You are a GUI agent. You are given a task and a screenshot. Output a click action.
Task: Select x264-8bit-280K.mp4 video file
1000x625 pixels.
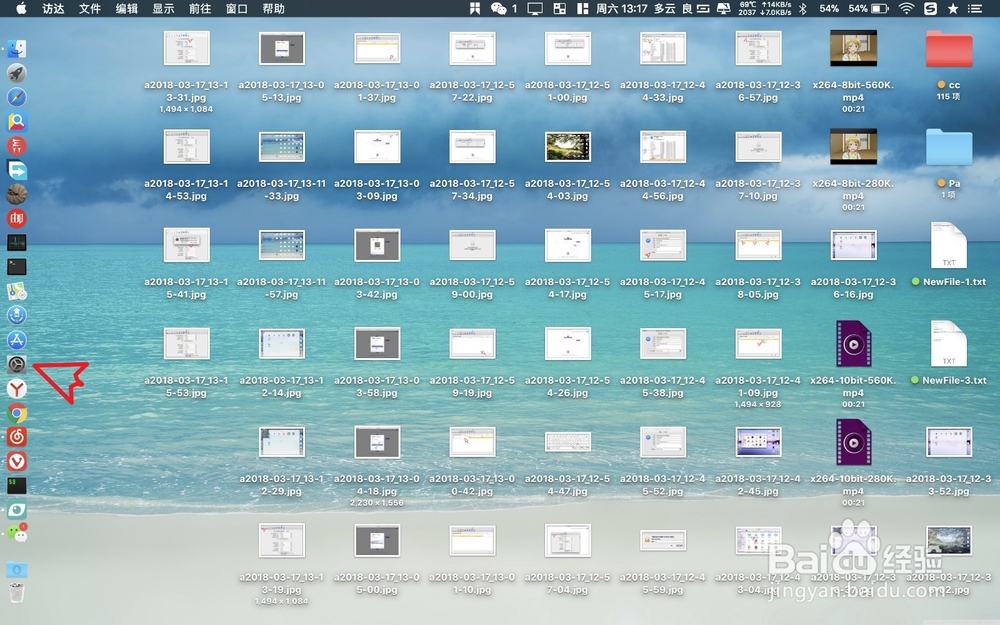coord(853,146)
